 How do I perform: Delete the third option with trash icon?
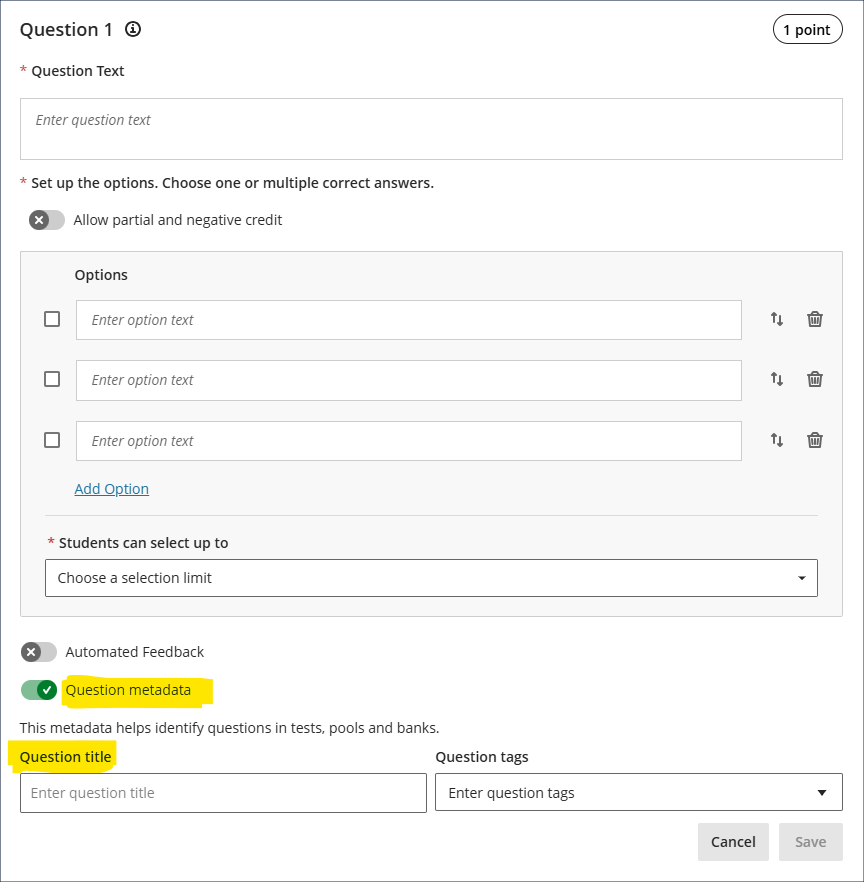tap(815, 440)
